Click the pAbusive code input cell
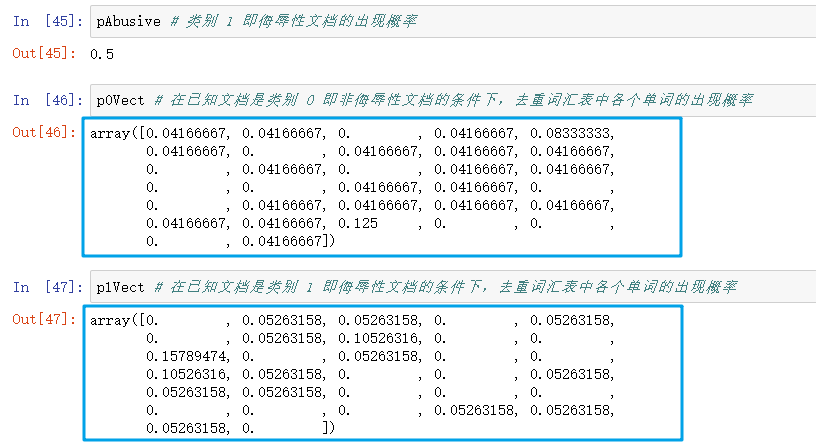The width and height of the screenshot is (816, 446). tap(453, 21)
